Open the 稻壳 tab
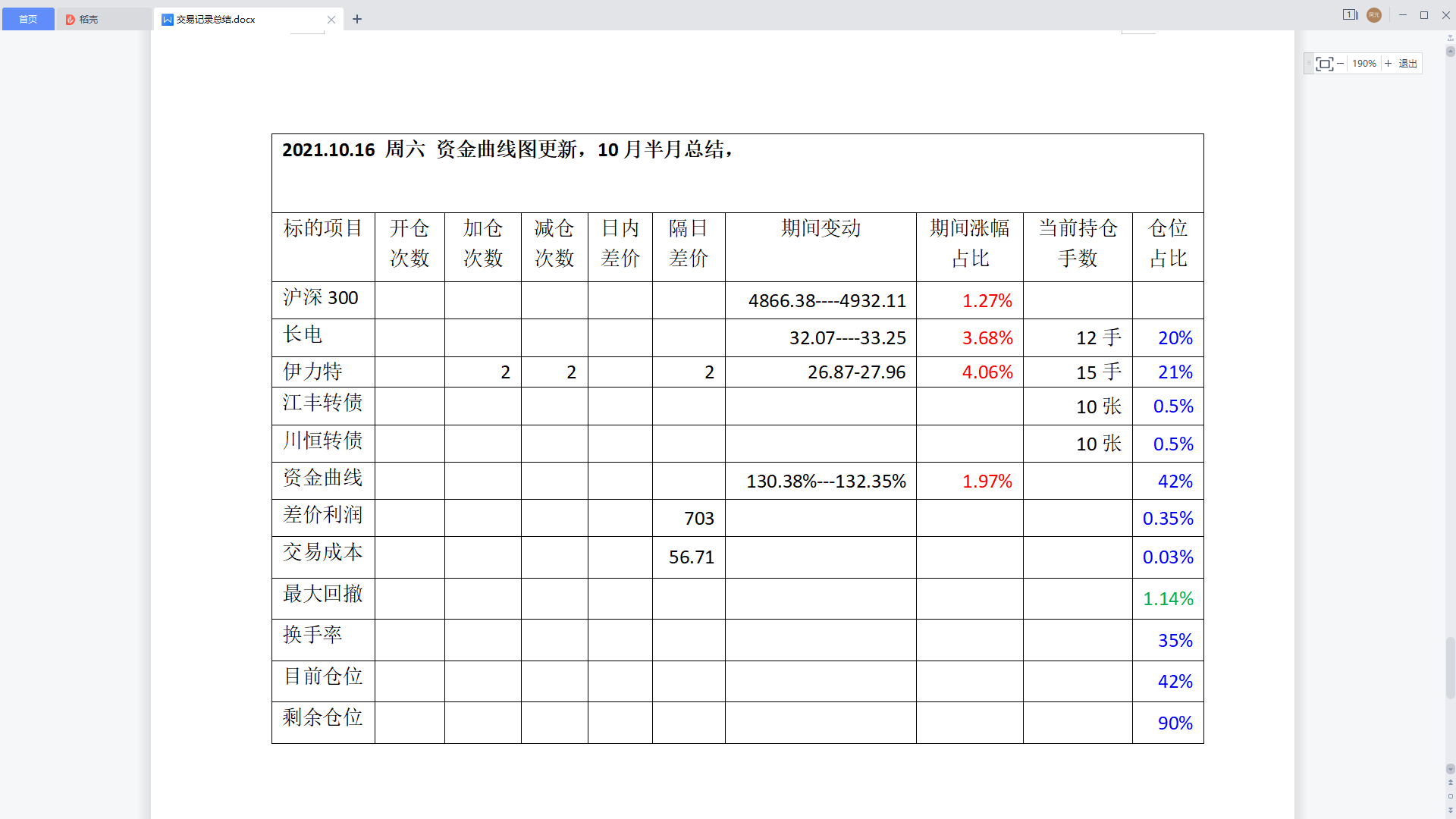 (89, 19)
